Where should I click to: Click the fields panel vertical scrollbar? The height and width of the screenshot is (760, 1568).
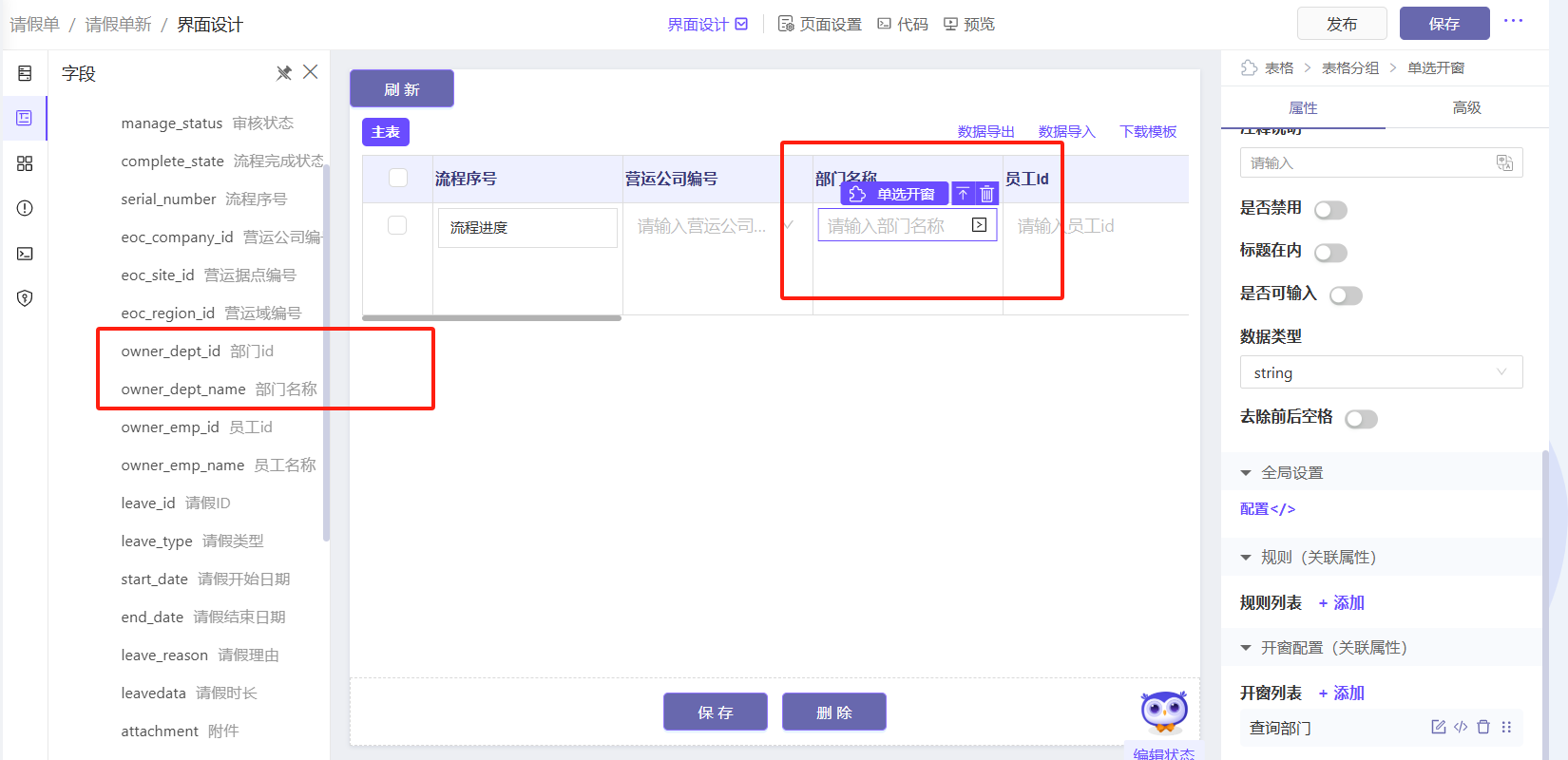tap(326, 353)
